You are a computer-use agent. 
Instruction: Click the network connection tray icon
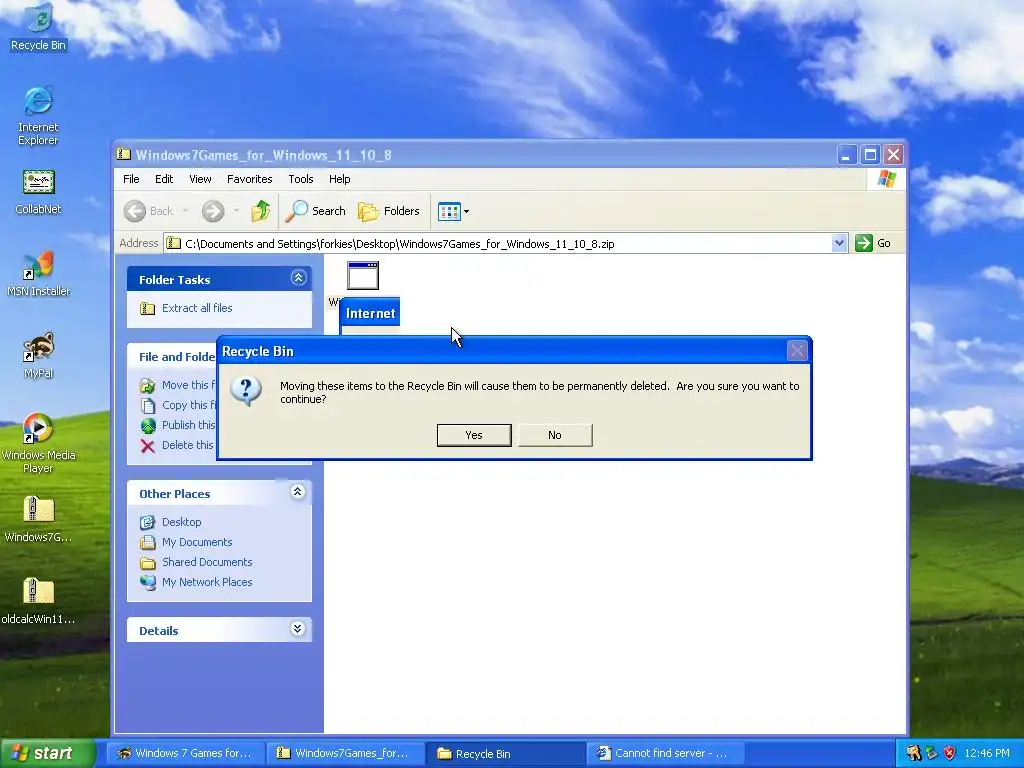click(x=931, y=753)
